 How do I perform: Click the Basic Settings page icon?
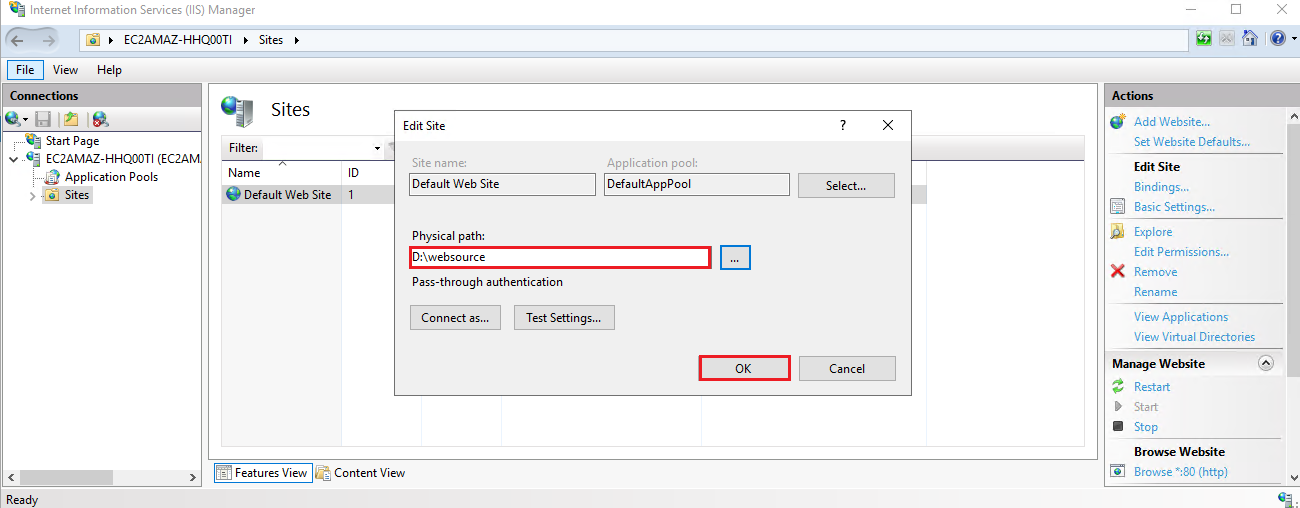(x=1118, y=207)
